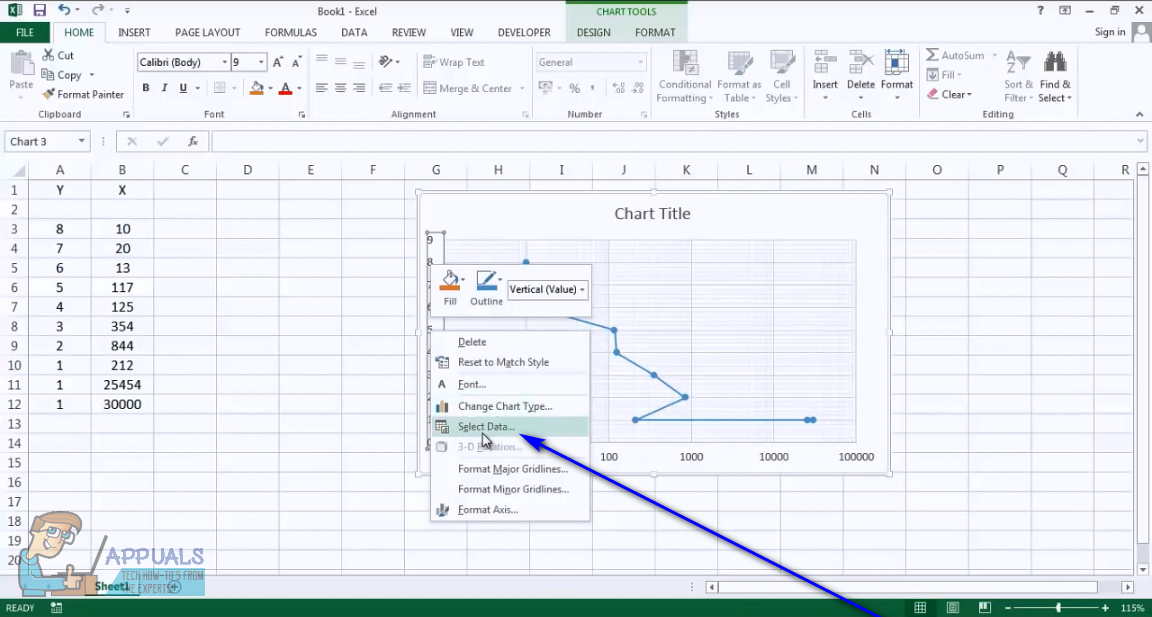
Task: Undo the last action
Action: click(64, 10)
